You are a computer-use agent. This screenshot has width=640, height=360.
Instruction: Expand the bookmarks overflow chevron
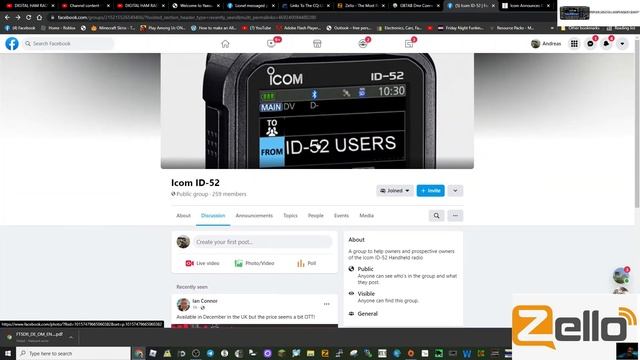click(552, 28)
